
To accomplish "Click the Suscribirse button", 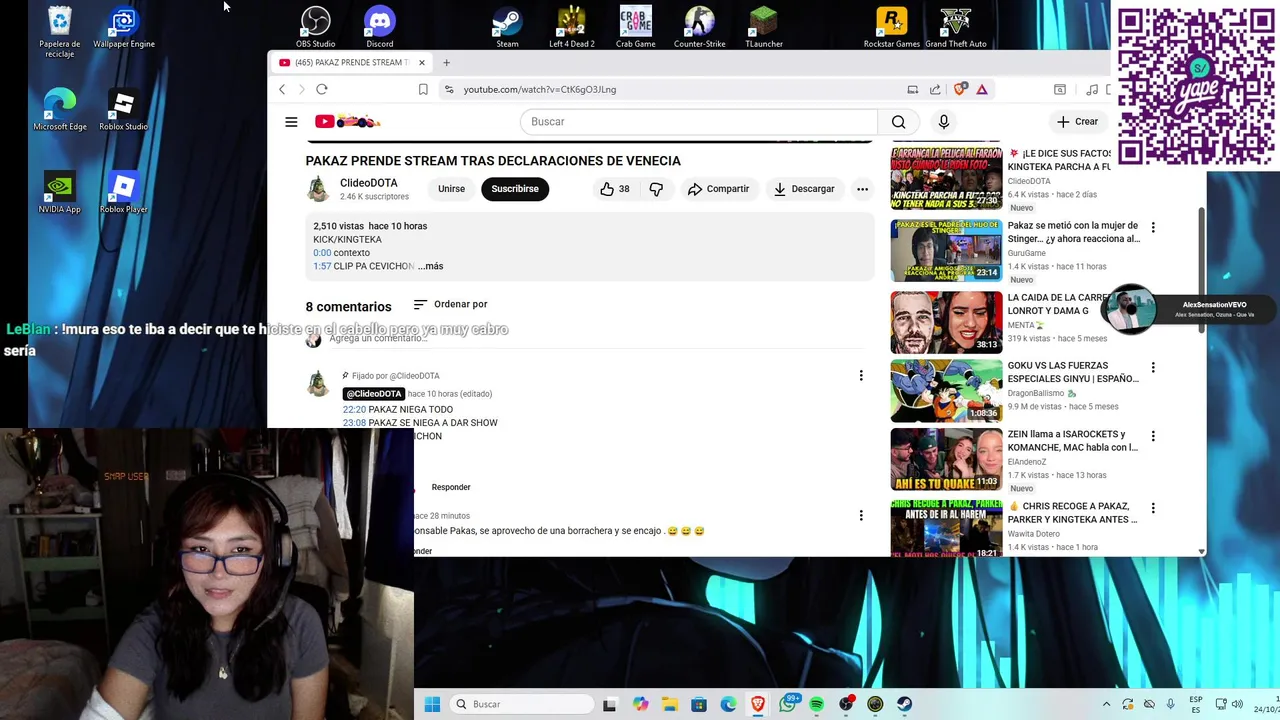I will [515, 189].
